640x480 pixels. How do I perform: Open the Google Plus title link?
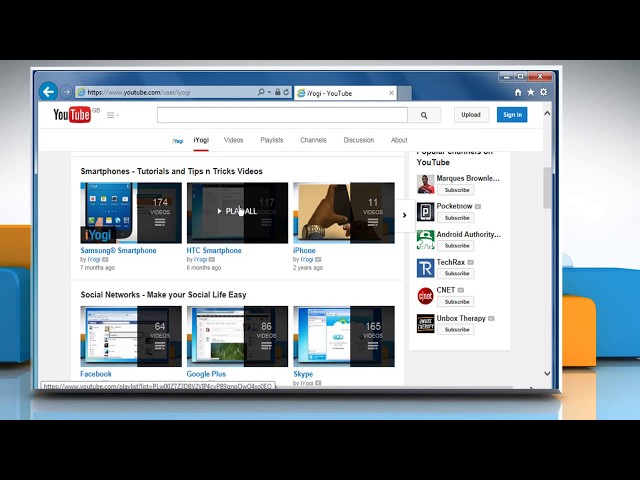[206, 374]
